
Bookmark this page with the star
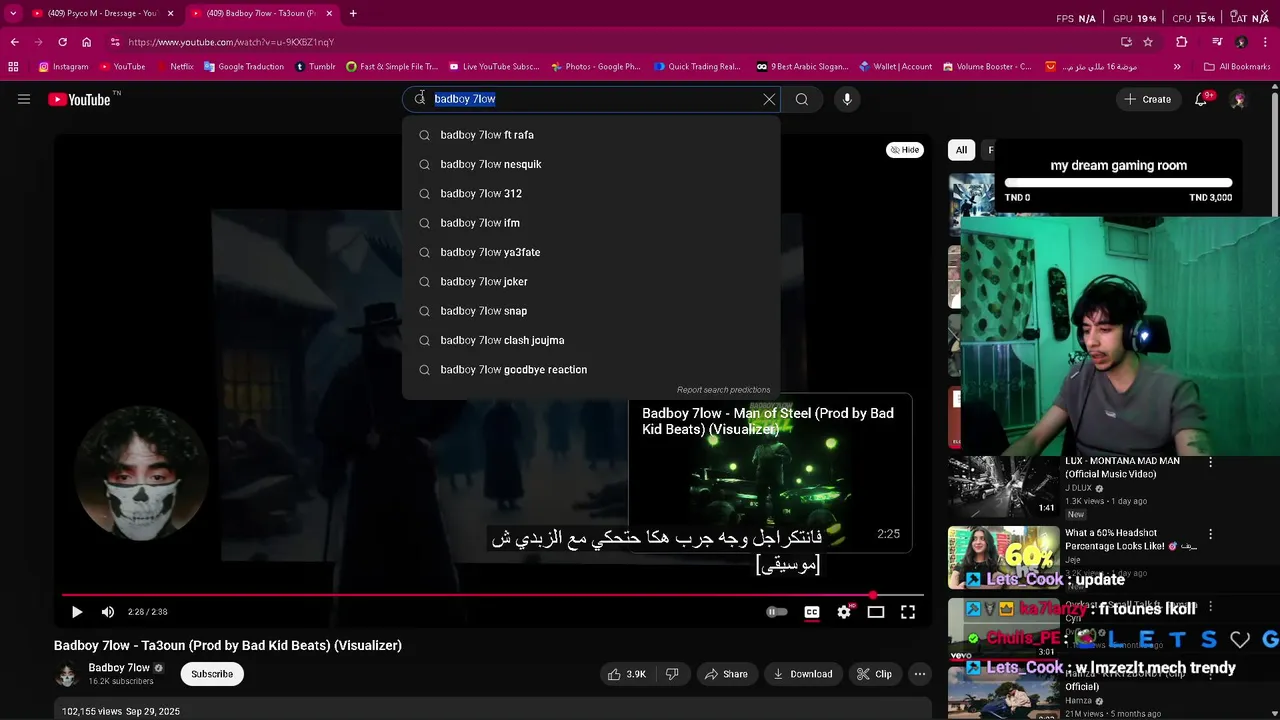[1148, 42]
